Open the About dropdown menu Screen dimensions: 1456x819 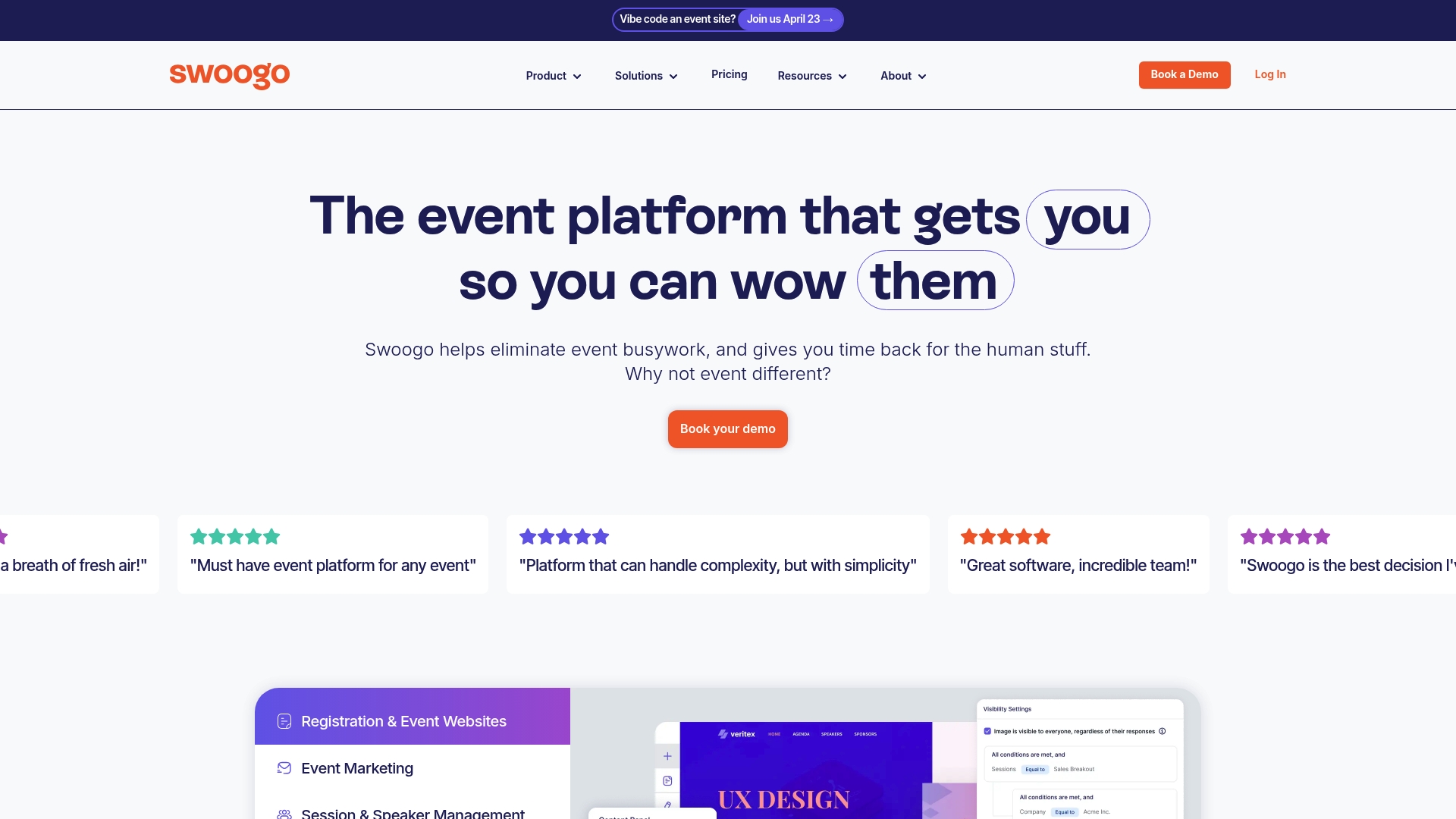click(903, 76)
